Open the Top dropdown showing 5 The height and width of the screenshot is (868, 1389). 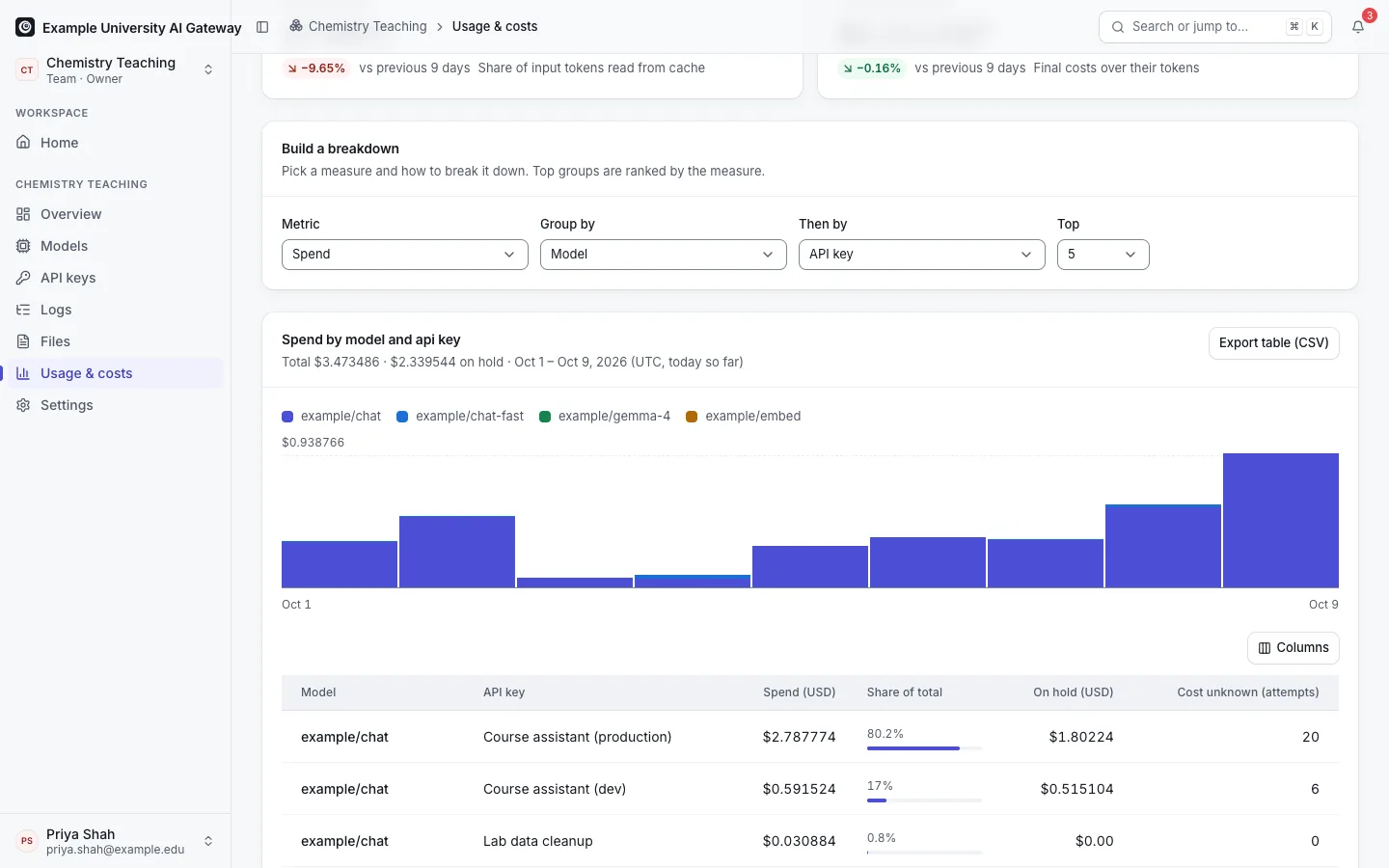[x=1103, y=255]
